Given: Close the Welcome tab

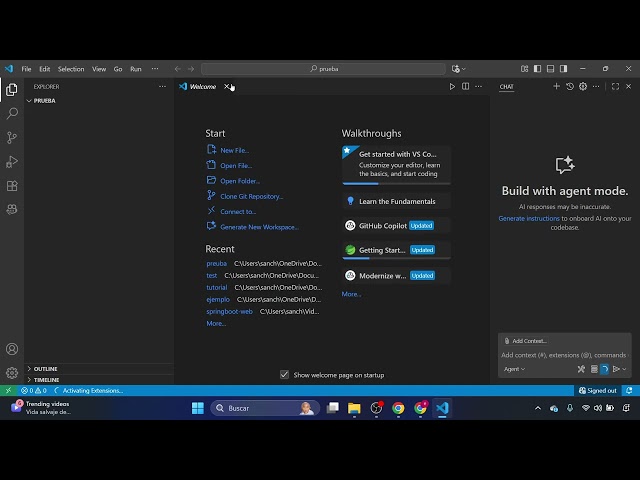Looking at the screenshot, I should [x=227, y=87].
